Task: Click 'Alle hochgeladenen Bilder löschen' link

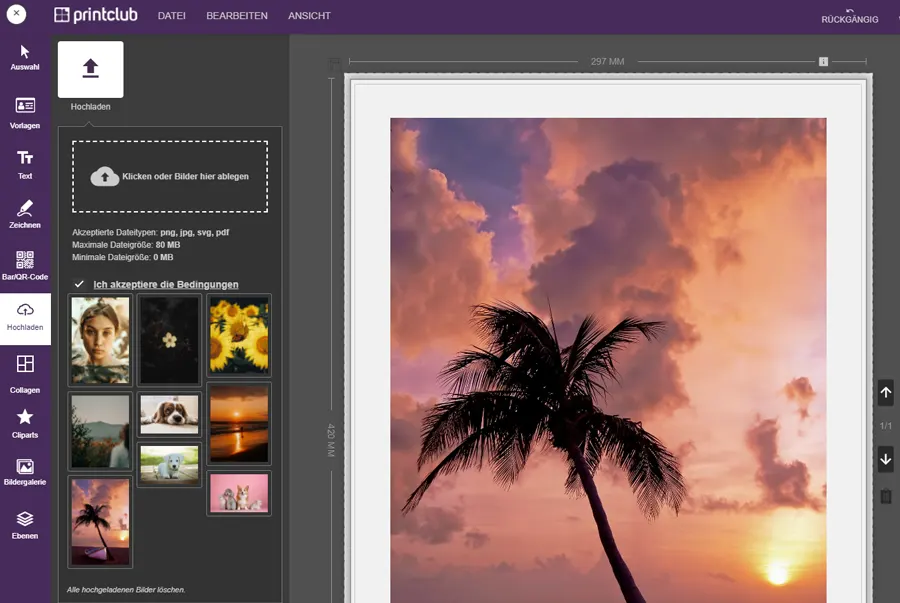Action: (126, 589)
